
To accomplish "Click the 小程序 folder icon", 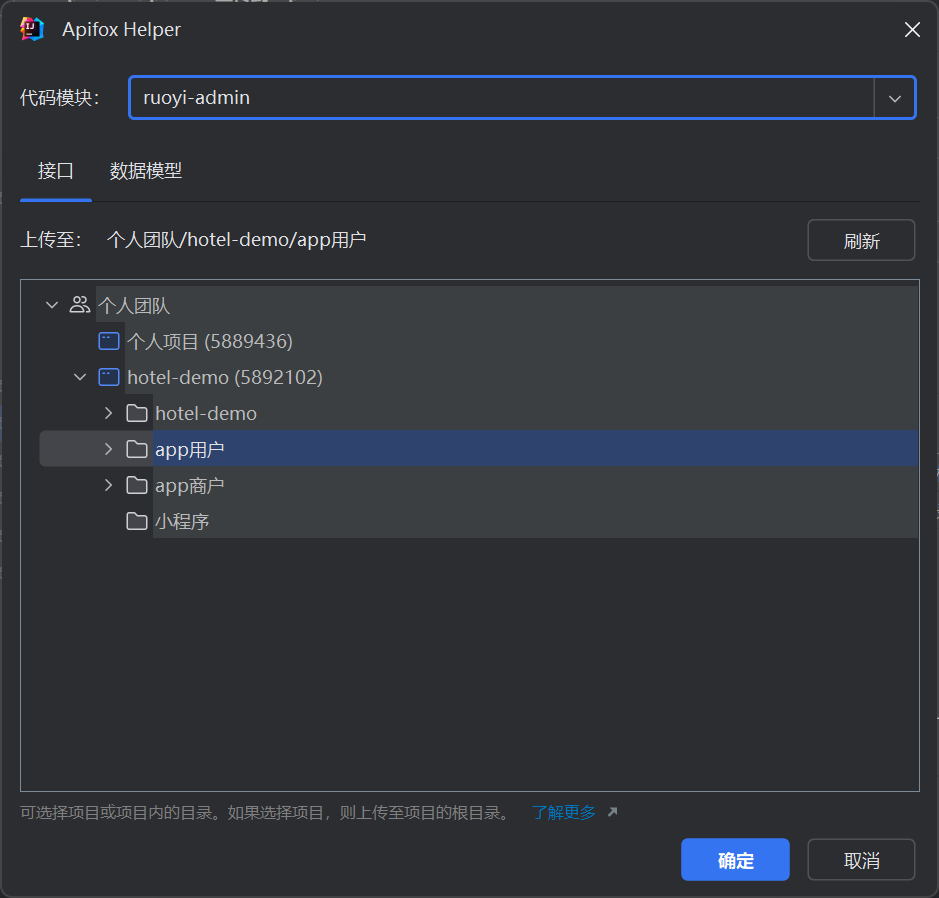I will pyautogui.click(x=137, y=521).
